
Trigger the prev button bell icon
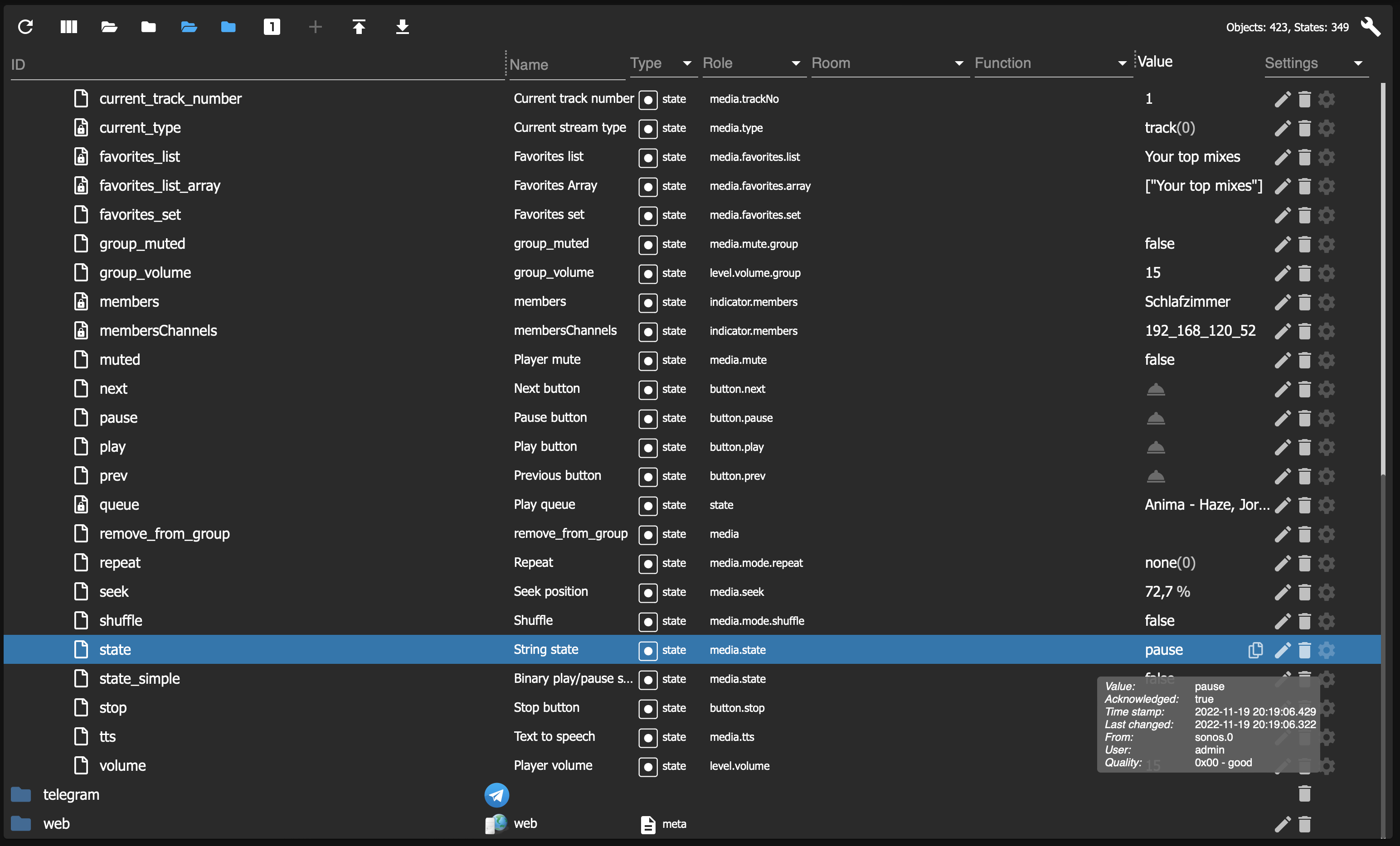[x=1156, y=476]
